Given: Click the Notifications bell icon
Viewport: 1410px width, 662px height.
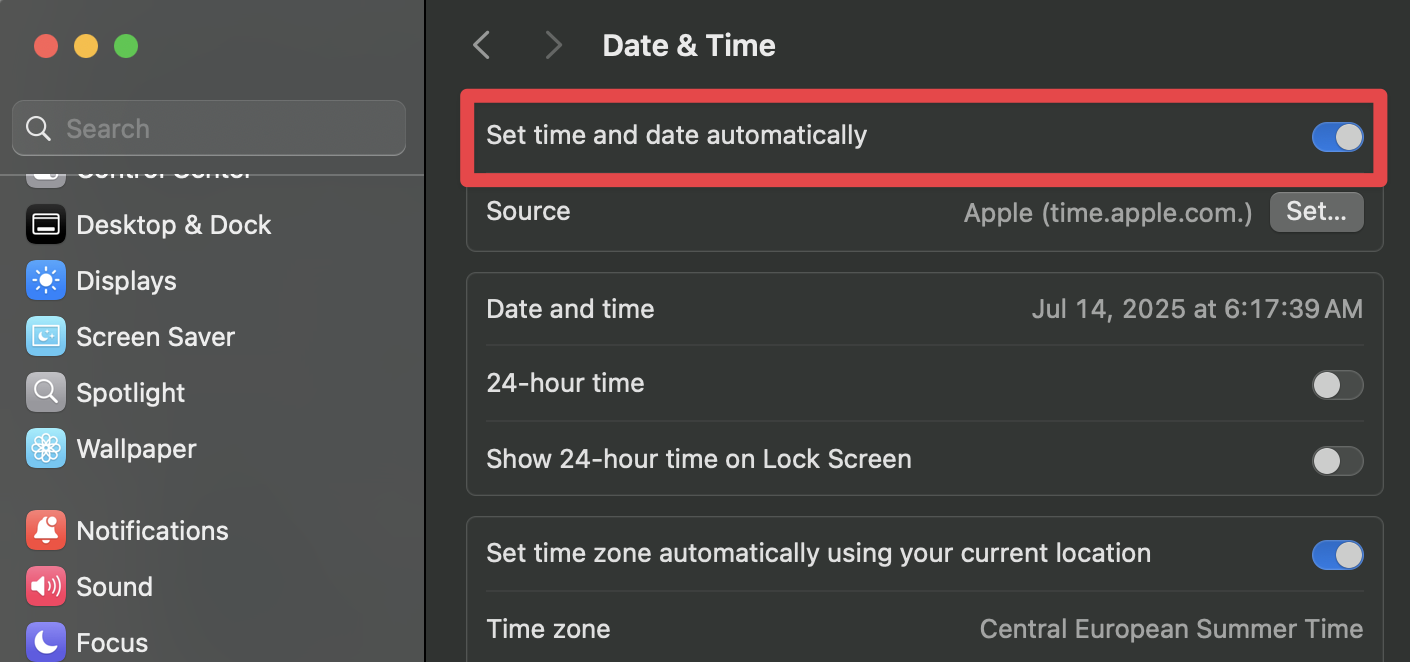Looking at the screenshot, I should click(46, 531).
